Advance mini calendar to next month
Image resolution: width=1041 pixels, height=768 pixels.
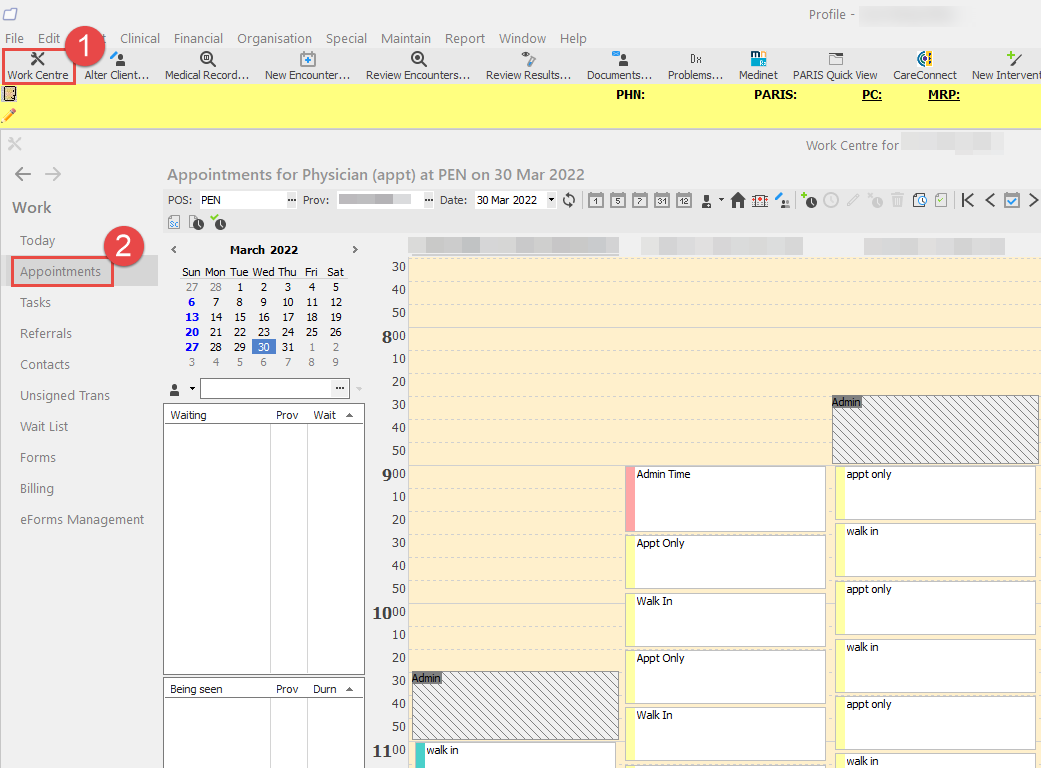(354, 250)
